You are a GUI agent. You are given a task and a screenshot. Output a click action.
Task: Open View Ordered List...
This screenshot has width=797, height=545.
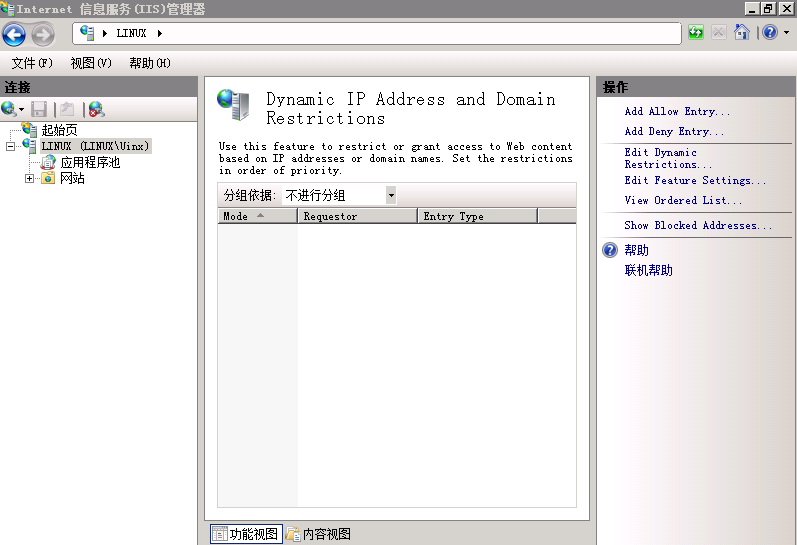click(x=683, y=200)
